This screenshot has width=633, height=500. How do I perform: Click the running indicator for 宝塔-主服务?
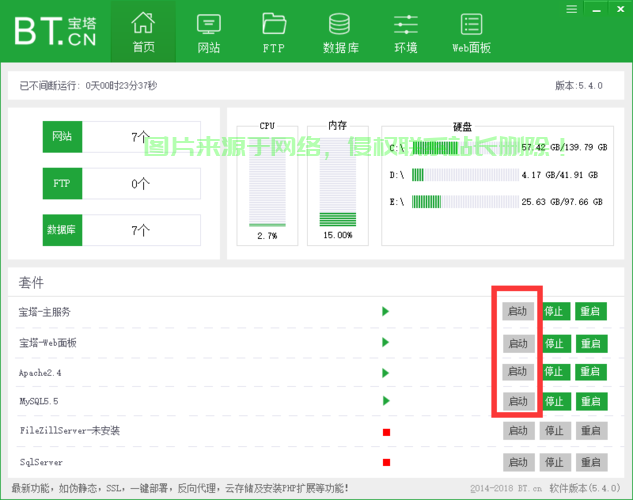click(x=386, y=312)
